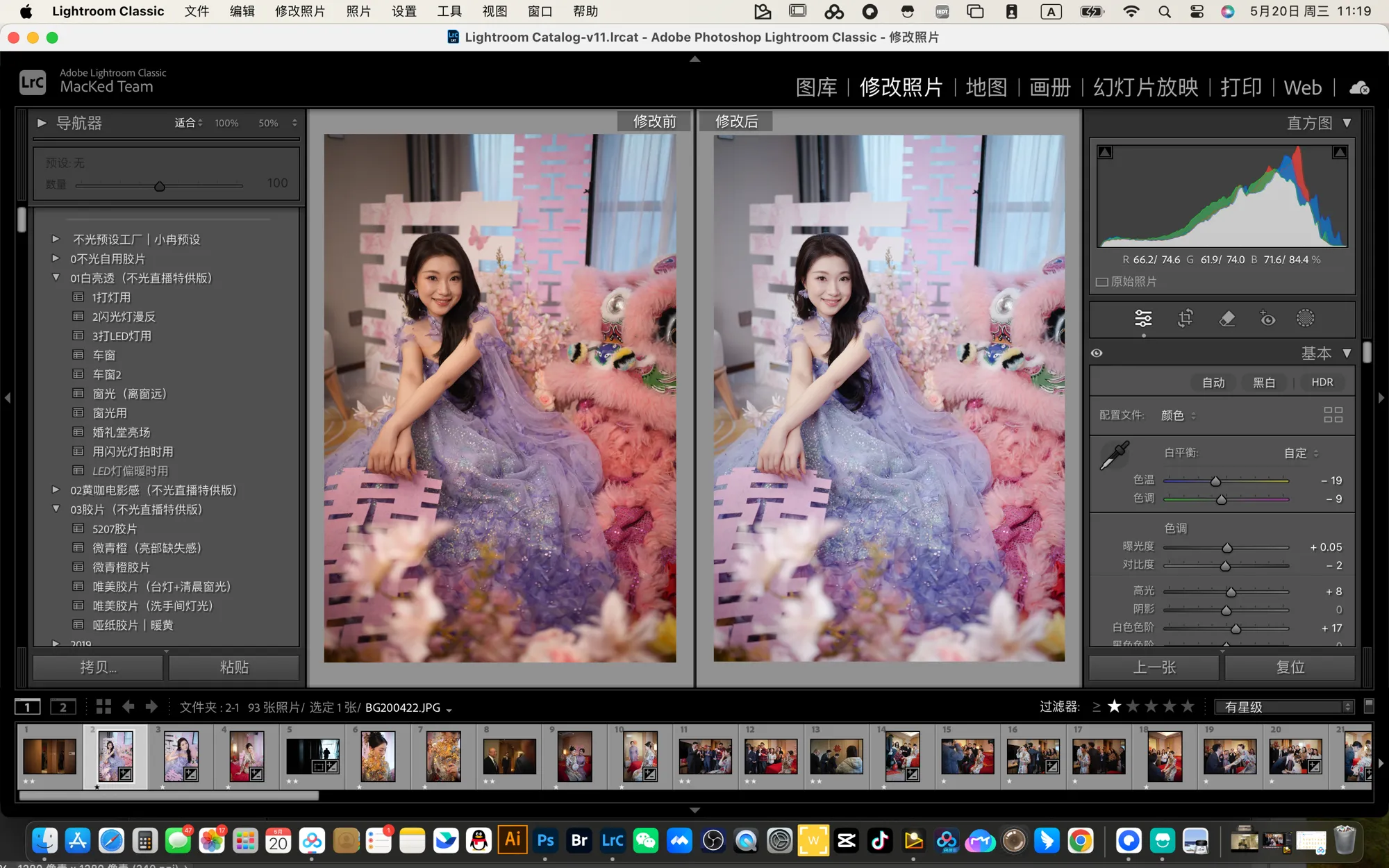Collapse right panel group arrow

pos(1381,398)
